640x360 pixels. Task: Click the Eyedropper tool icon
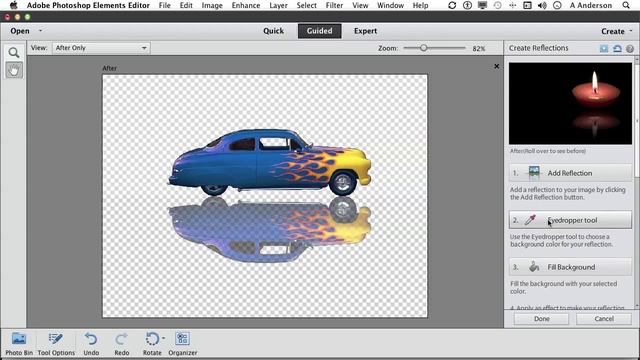click(530, 220)
